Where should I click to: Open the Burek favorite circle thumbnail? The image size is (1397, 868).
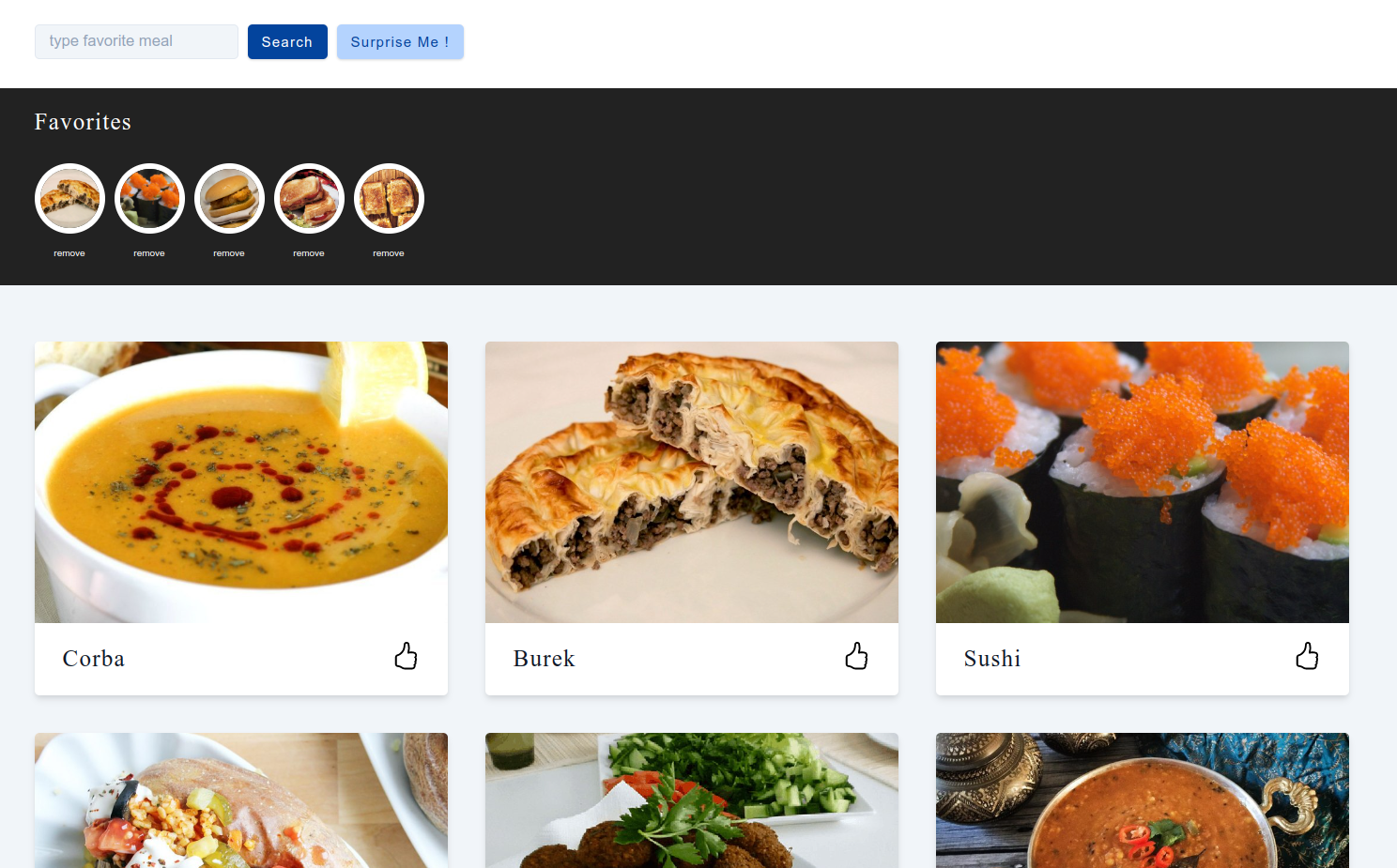click(x=69, y=198)
